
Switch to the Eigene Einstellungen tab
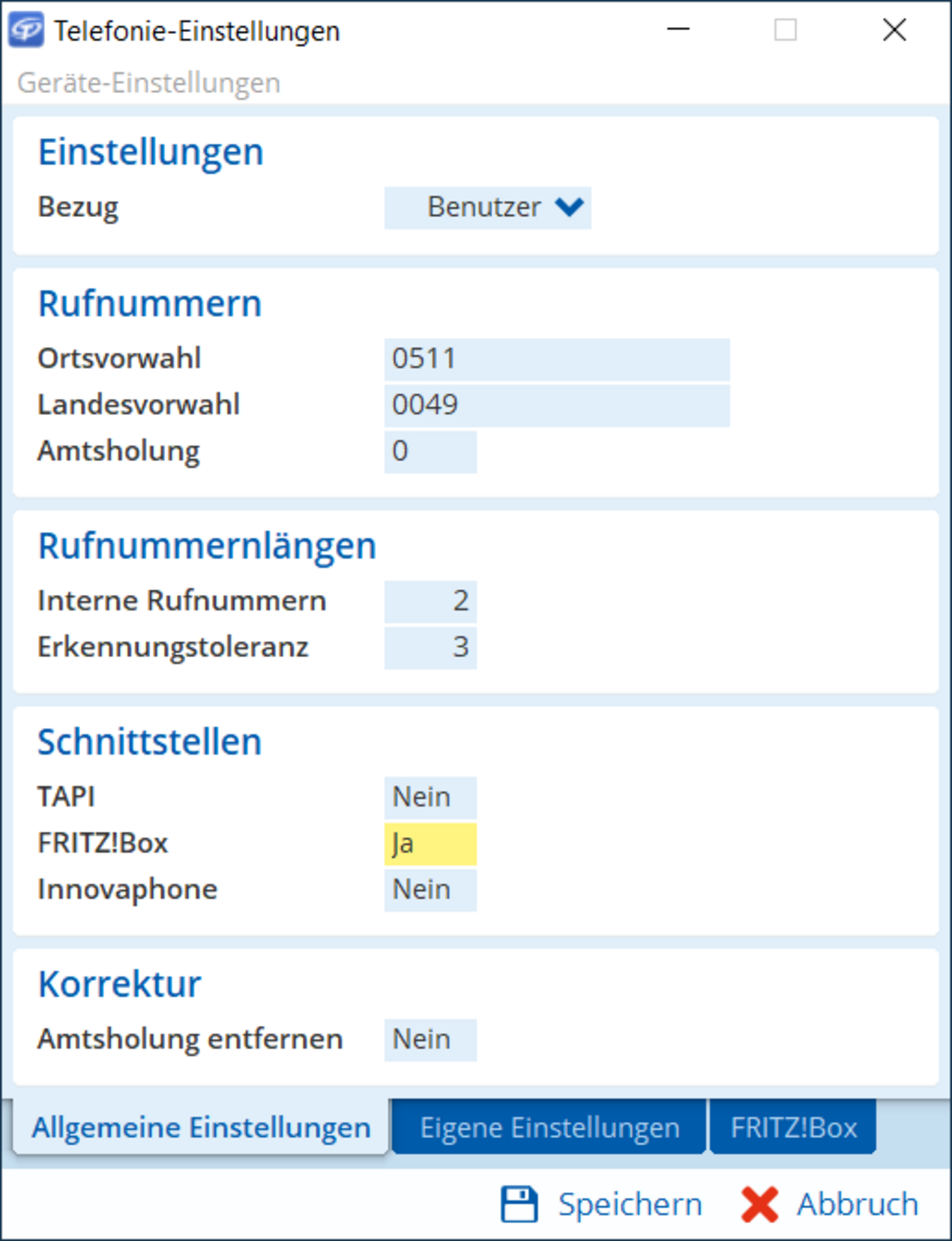coord(548,1127)
